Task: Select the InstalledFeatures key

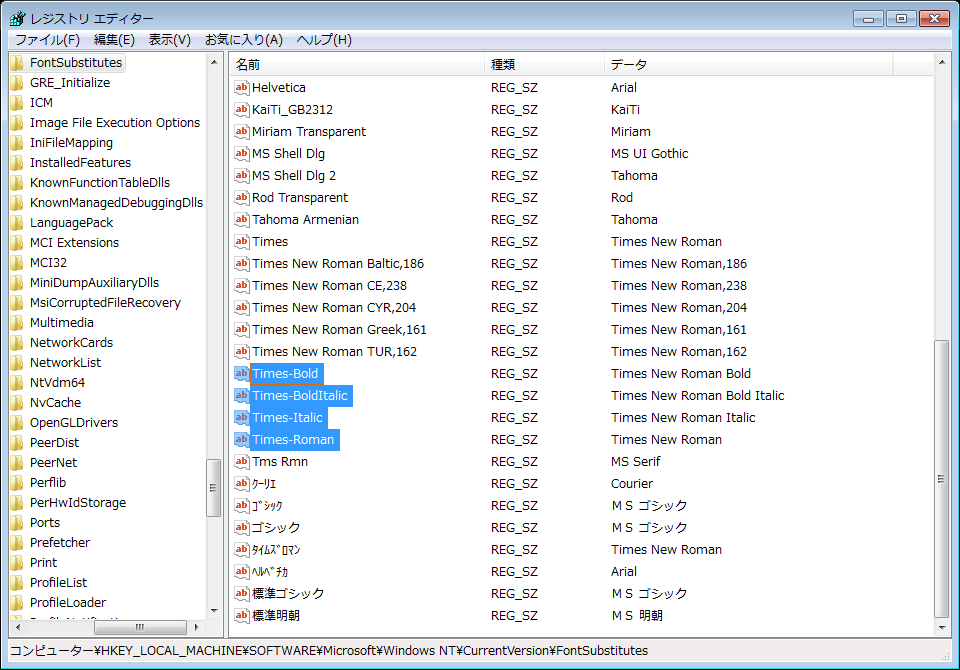Action: [x=80, y=163]
